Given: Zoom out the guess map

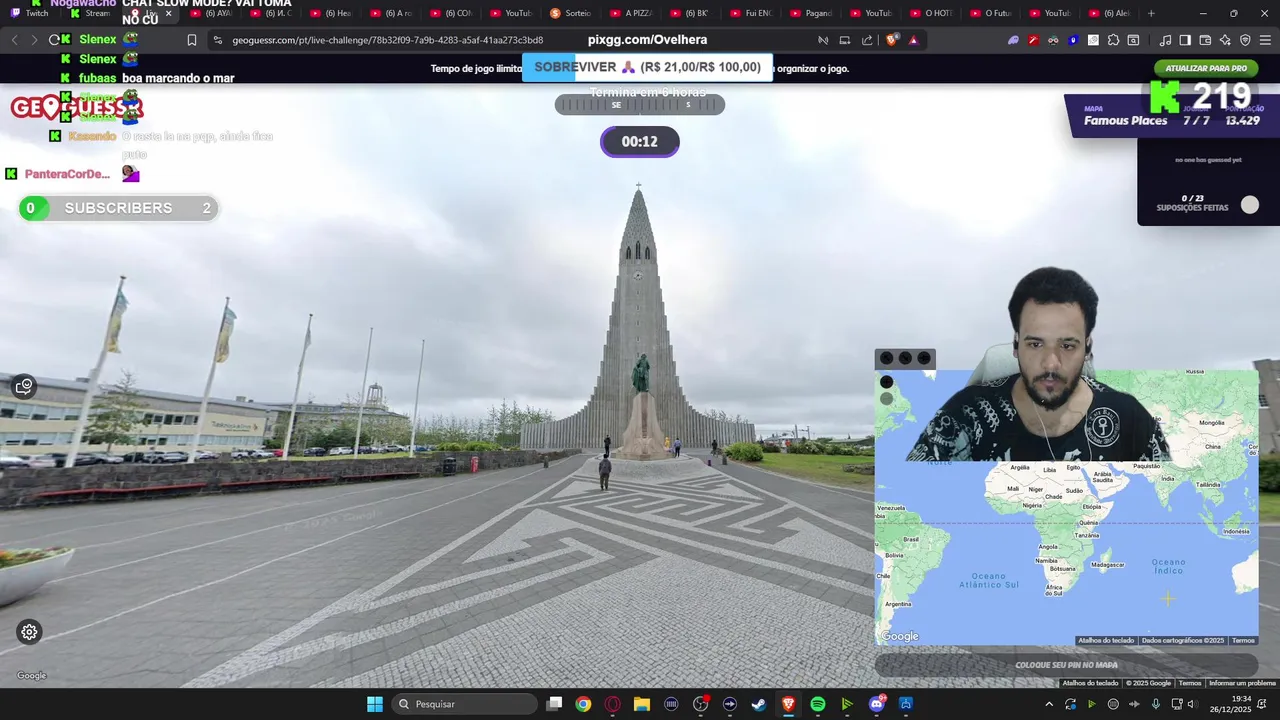Looking at the screenshot, I should (886, 399).
